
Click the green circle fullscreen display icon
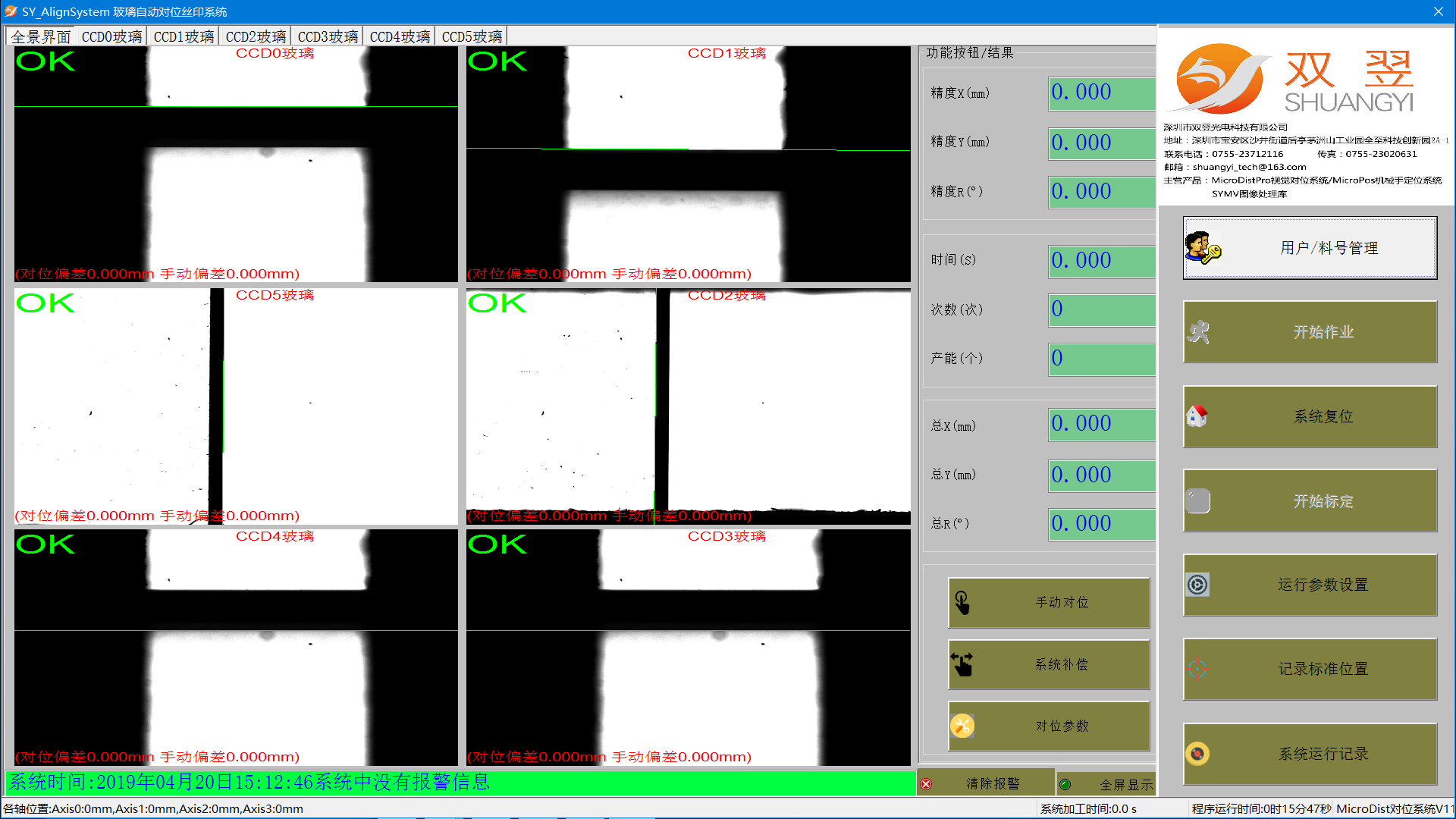(1065, 784)
